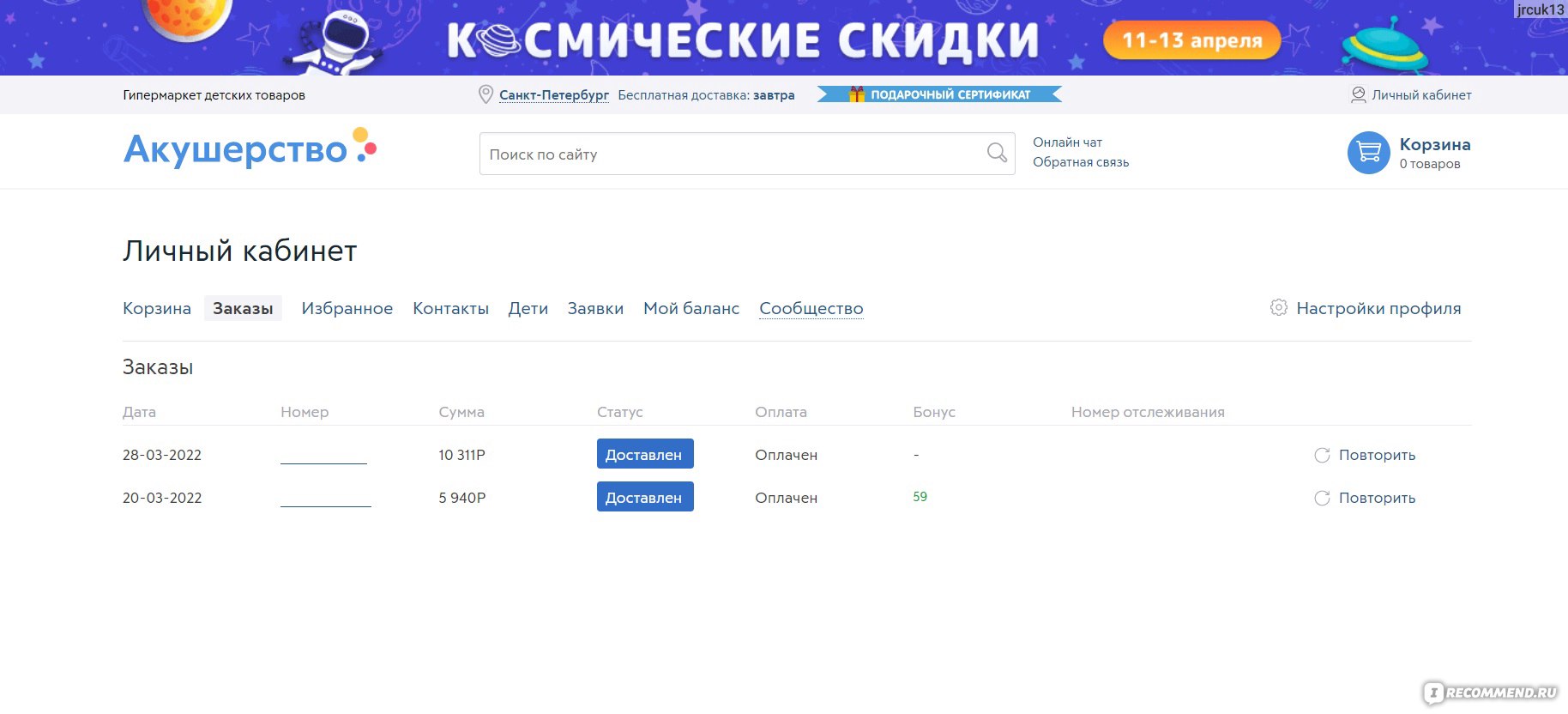Image resolution: width=1568 pixels, height=714 pixels.
Task: Click the search magnifier icon
Action: tap(997, 153)
